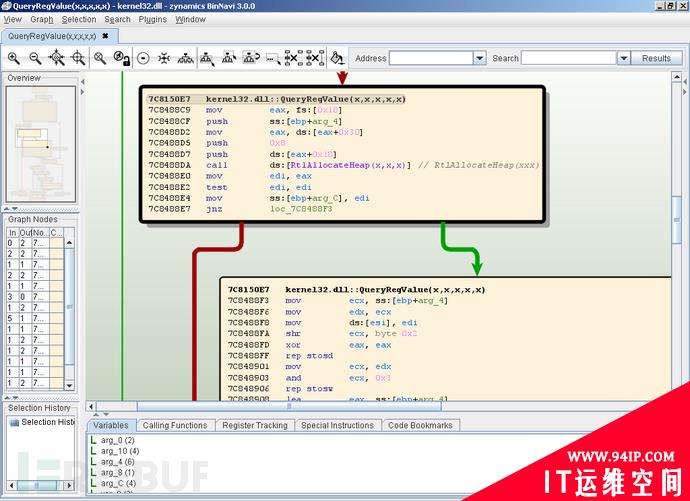
Task: Apply the hierarchic graph layout
Action: pos(185,58)
